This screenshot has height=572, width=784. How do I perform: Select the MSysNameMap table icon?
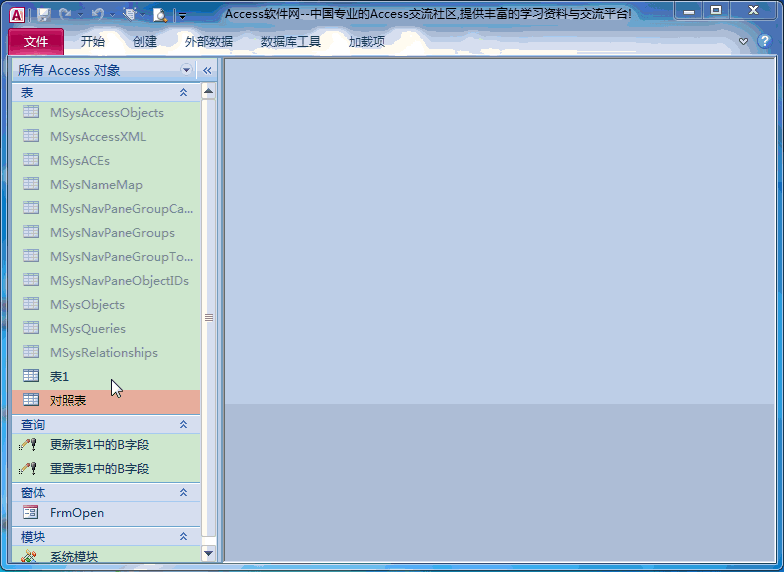click(x=31, y=184)
